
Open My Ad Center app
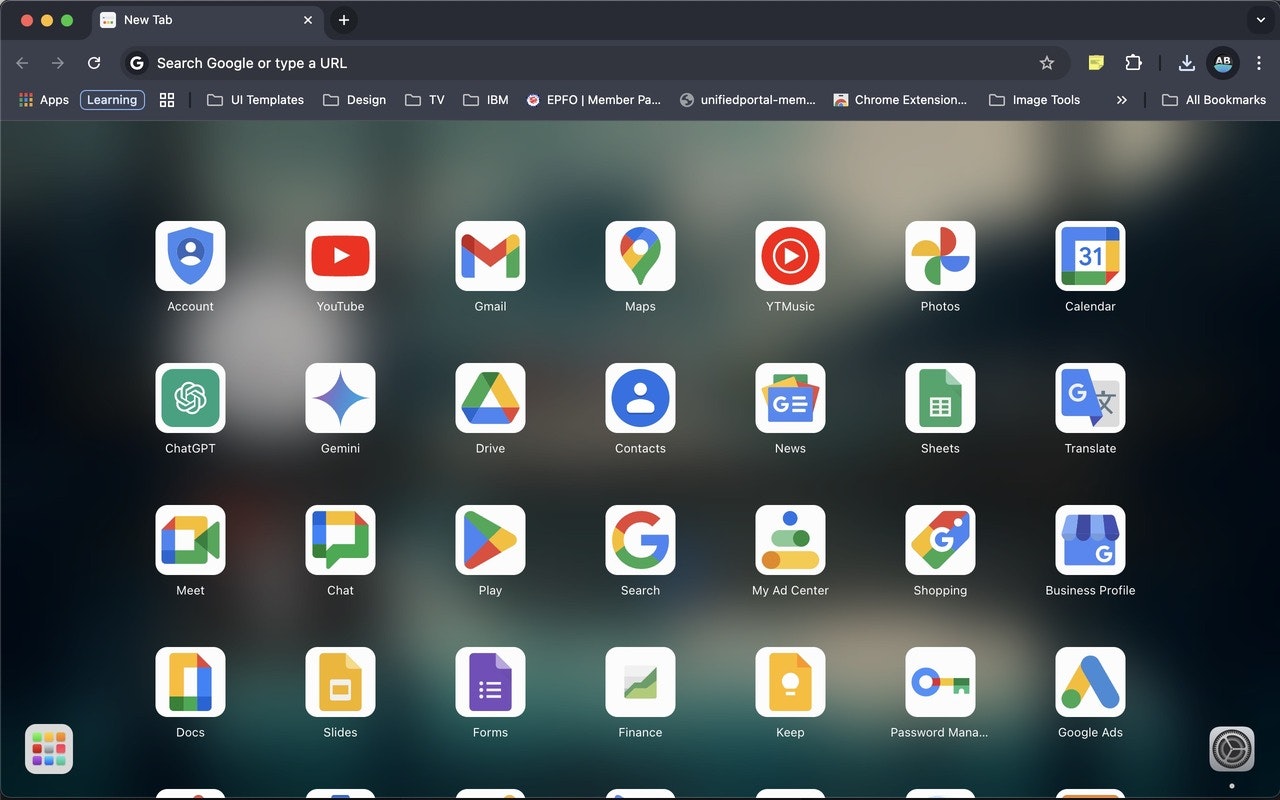click(790, 540)
